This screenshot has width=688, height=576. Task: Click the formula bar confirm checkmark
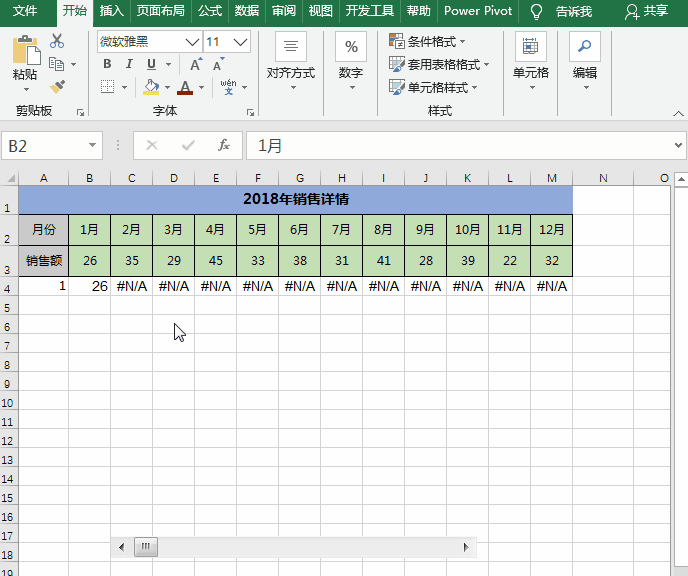pyautogui.click(x=188, y=145)
